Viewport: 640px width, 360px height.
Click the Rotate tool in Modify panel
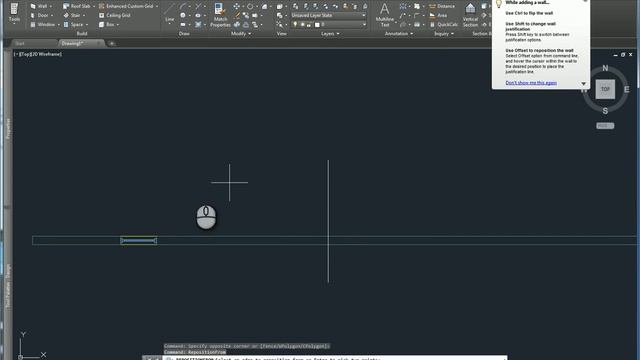coord(250,6)
